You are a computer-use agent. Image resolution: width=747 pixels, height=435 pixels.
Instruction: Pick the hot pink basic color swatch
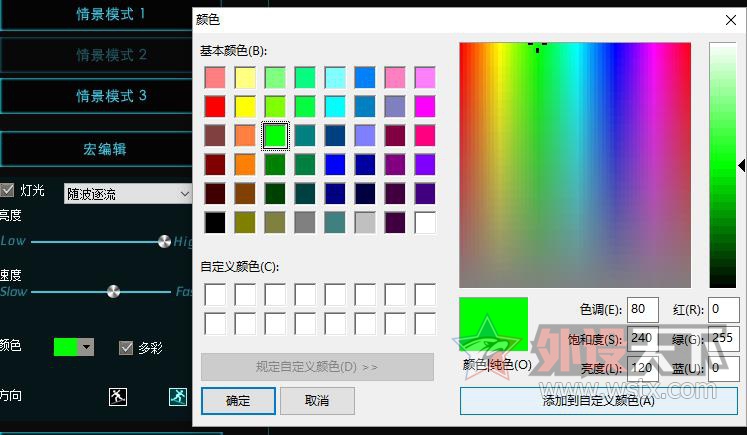coord(424,136)
